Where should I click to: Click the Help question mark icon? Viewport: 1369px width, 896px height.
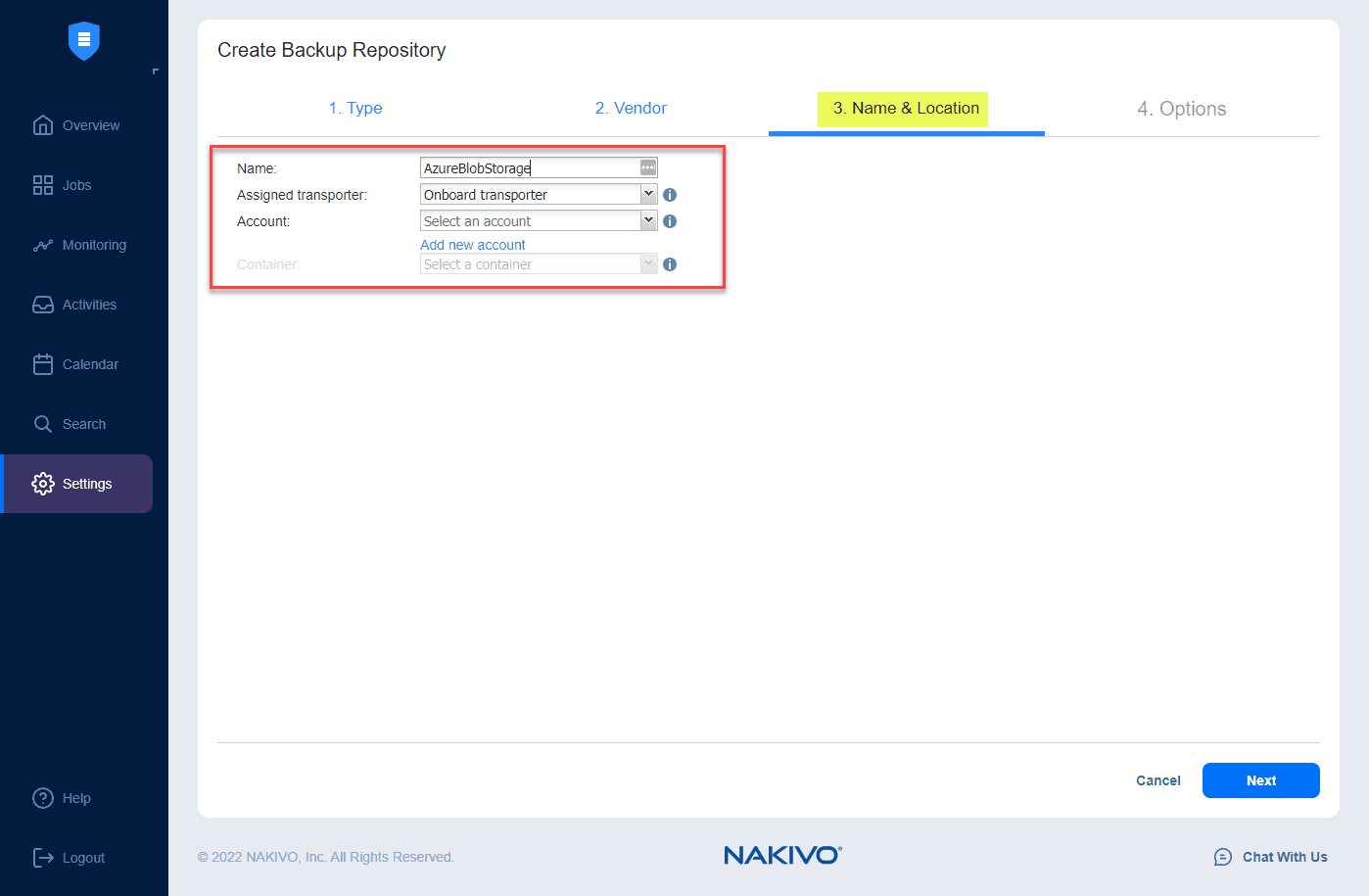[43, 798]
